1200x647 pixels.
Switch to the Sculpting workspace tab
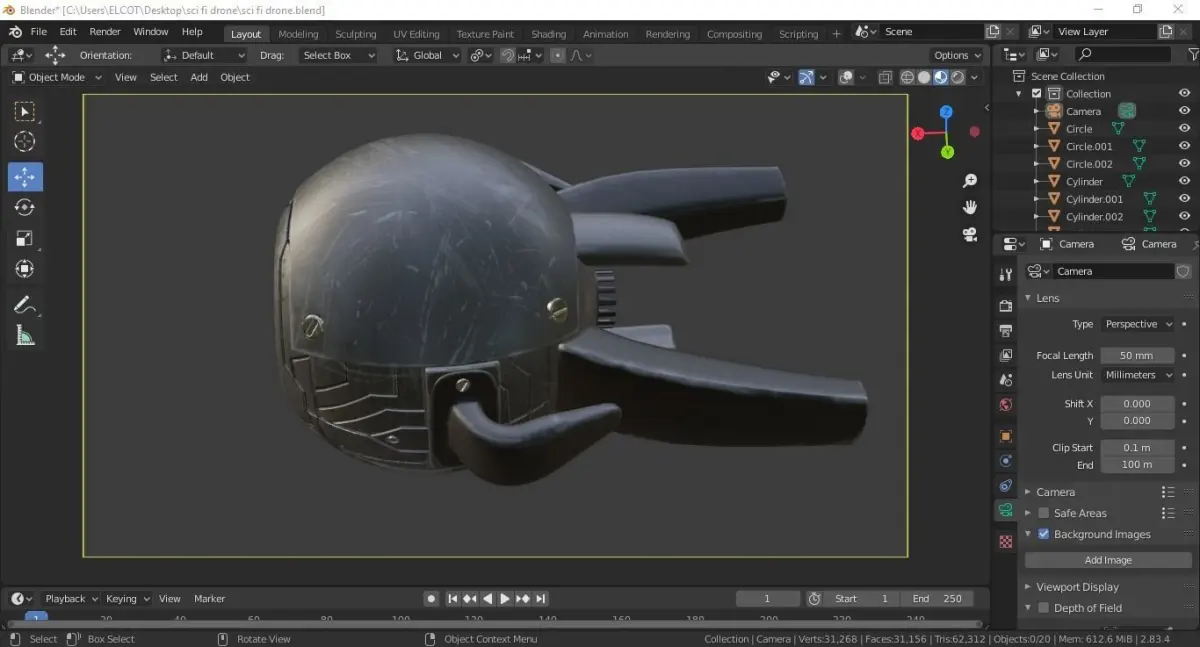355,34
